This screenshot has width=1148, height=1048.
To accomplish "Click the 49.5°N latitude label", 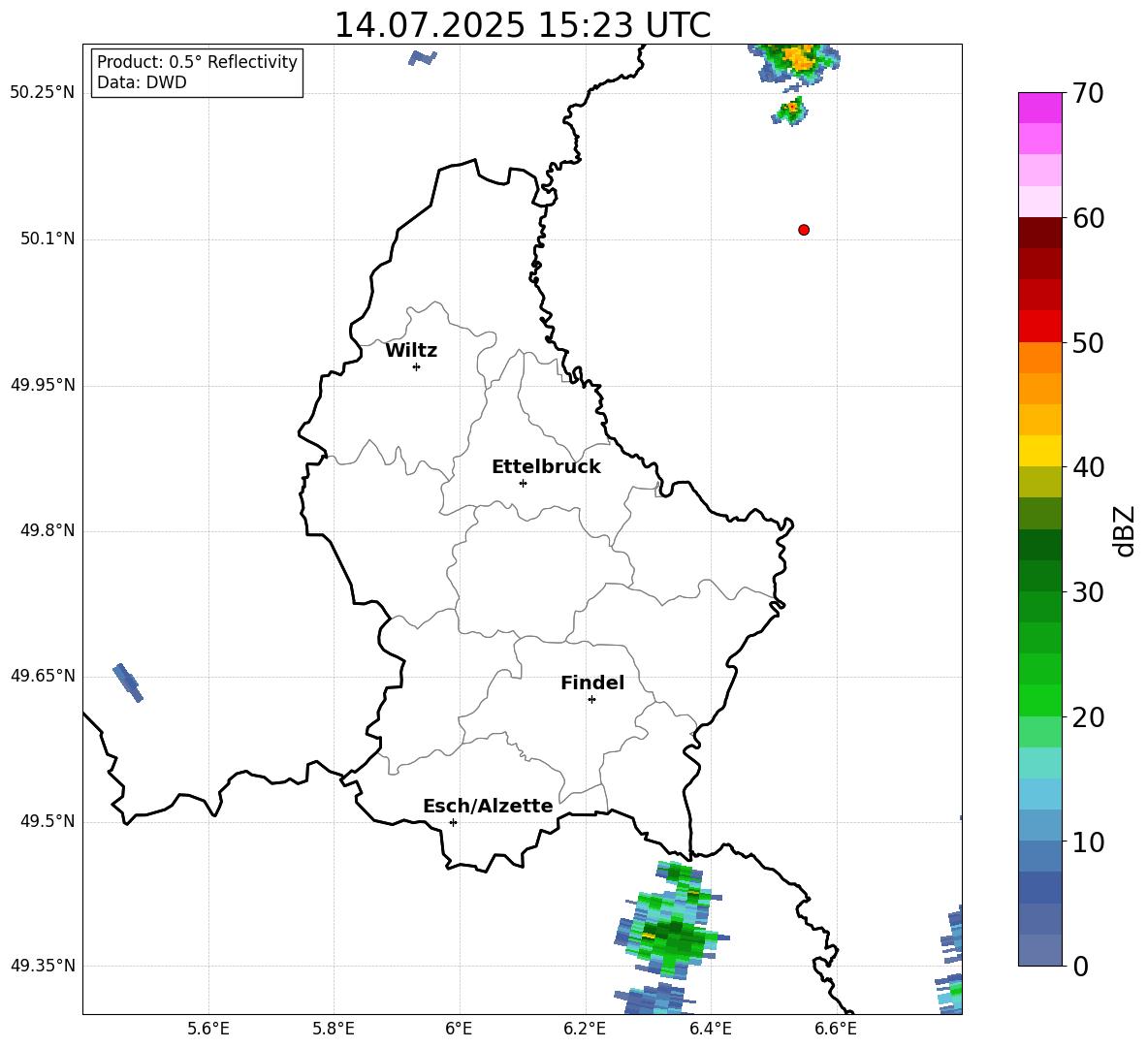I will coord(48,821).
